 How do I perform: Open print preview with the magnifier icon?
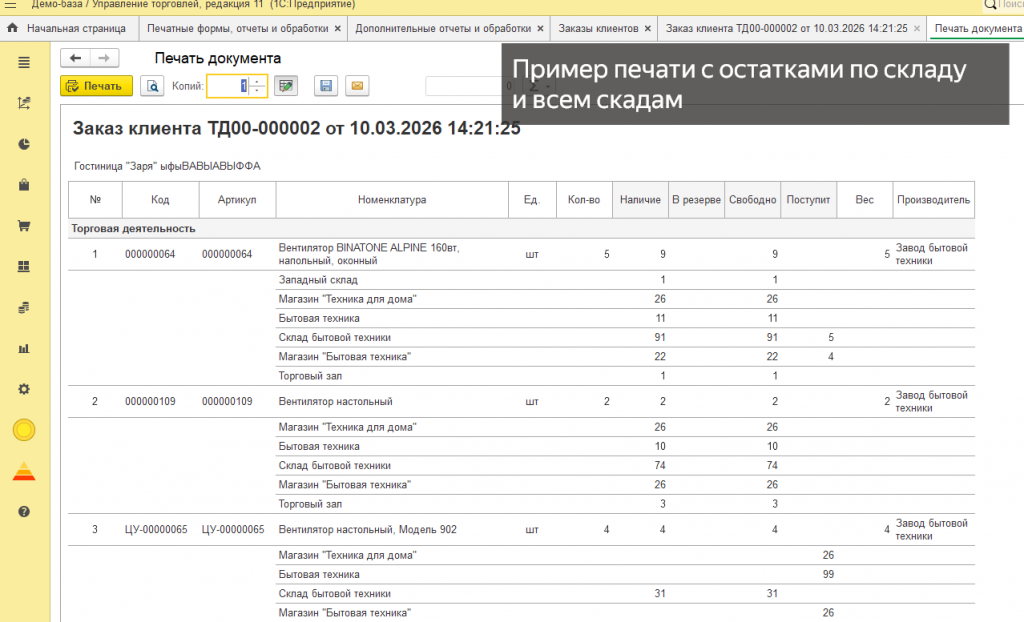tap(152, 86)
